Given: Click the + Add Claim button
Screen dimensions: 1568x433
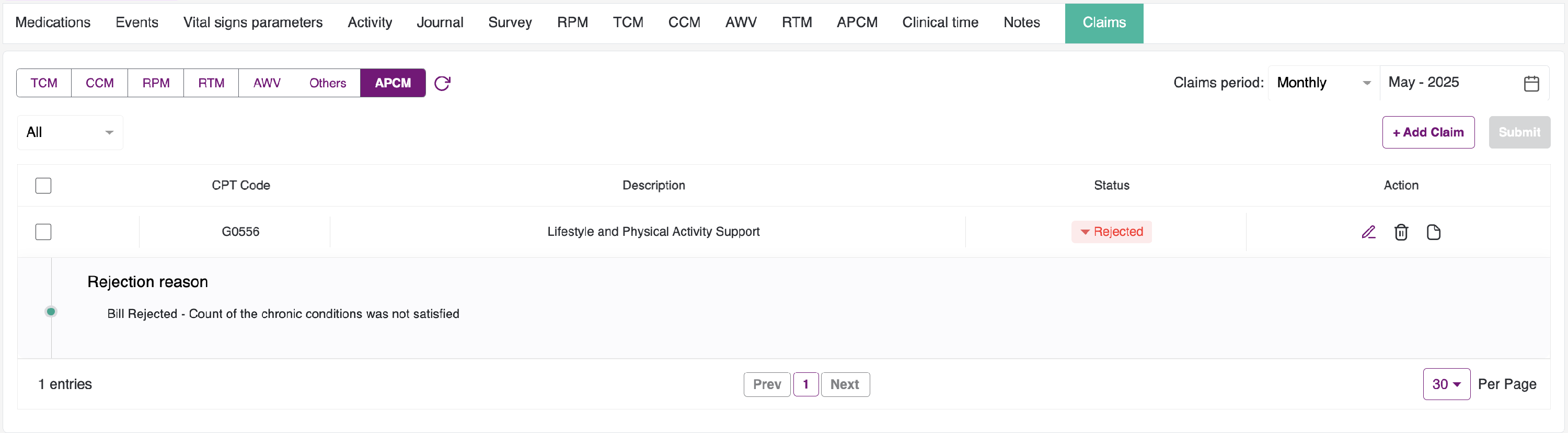Looking at the screenshot, I should [1428, 132].
